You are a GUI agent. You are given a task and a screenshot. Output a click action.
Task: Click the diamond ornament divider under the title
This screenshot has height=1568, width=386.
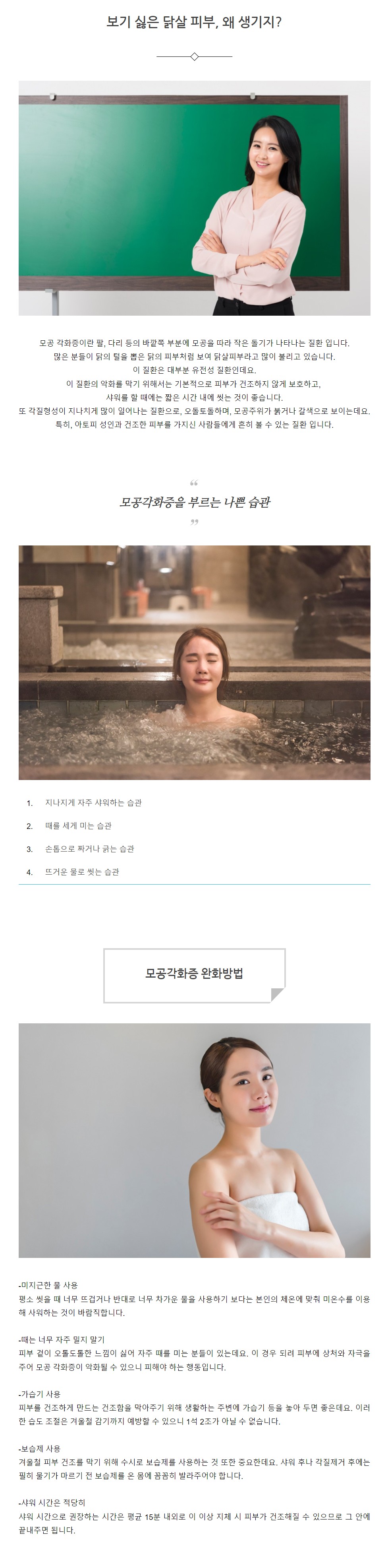click(194, 56)
